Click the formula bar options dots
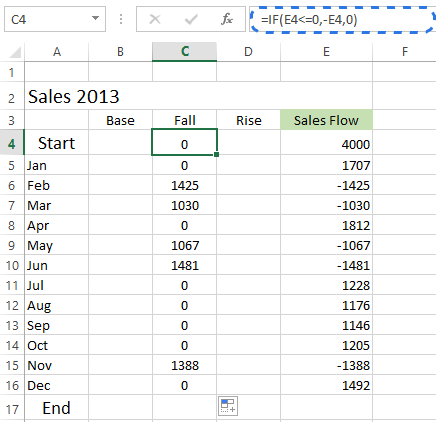The image size is (436, 422). pyautogui.click(x=121, y=19)
